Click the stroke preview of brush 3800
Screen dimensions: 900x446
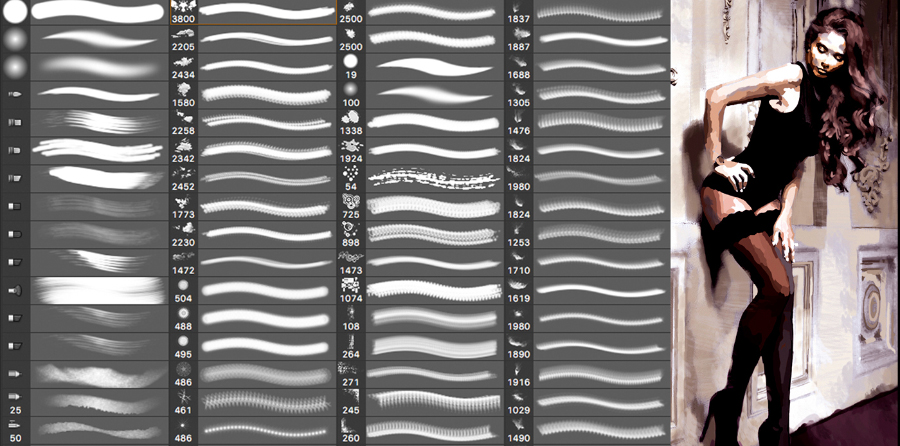pos(267,13)
